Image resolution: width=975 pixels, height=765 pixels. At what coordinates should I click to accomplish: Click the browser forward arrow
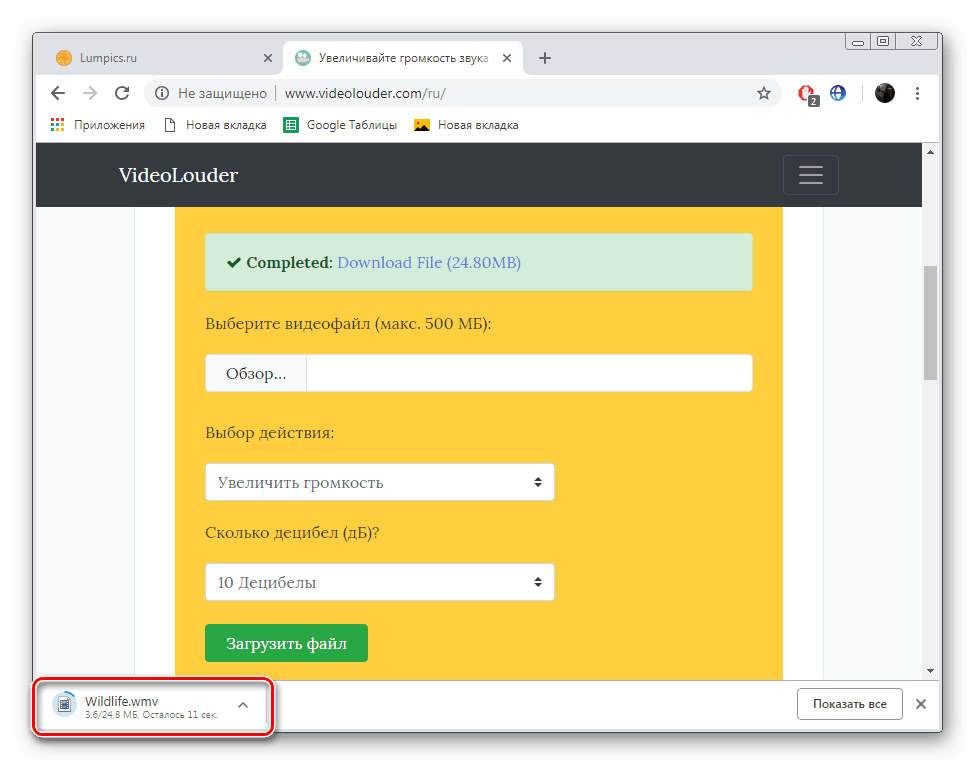click(90, 93)
